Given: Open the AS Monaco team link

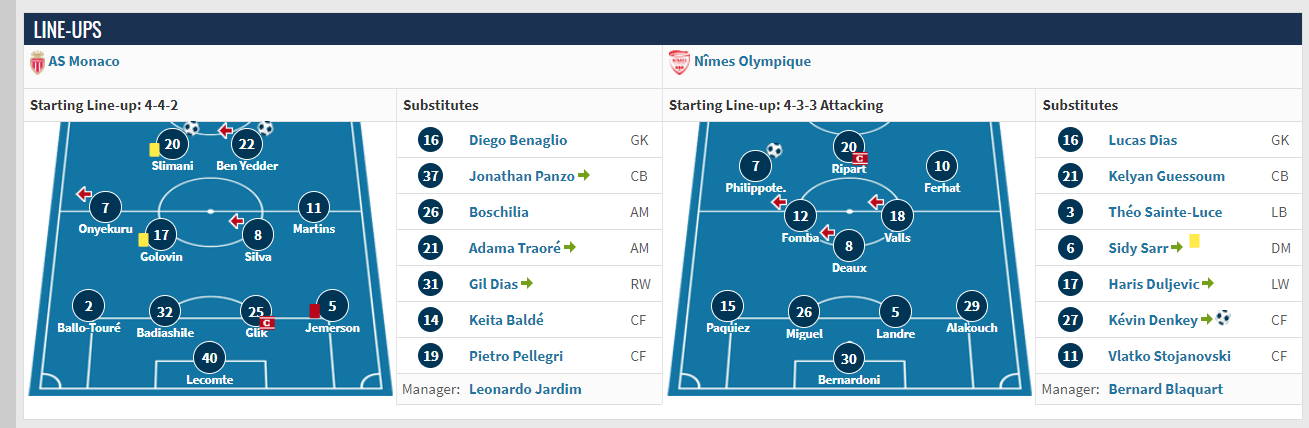Looking at the screenshot, I should coord(84,62).
